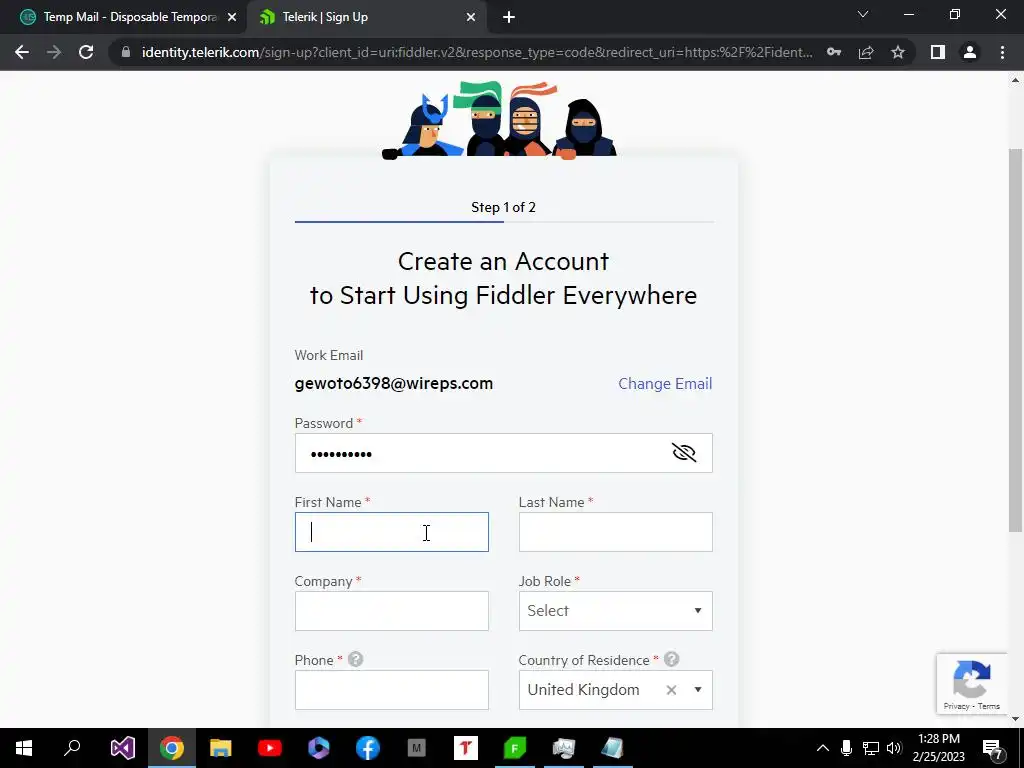View site information lock icon
The image size is (1024, 768).
126,52
